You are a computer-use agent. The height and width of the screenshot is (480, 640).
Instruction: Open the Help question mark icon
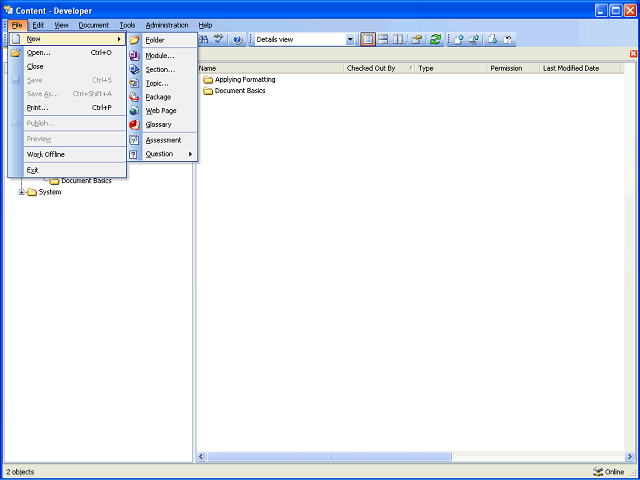click(238, 40)
